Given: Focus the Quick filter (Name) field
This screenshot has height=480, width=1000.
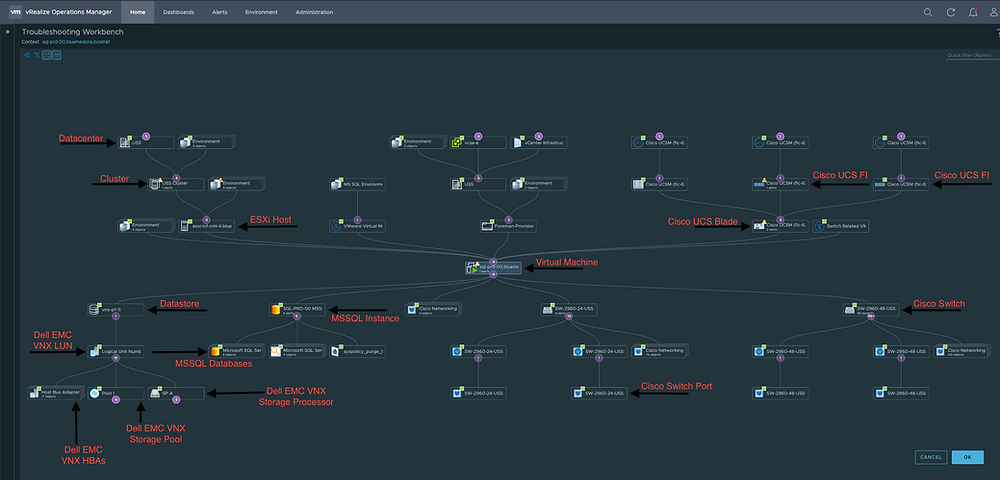Looking at the screenshot, I should pos(972,55).
